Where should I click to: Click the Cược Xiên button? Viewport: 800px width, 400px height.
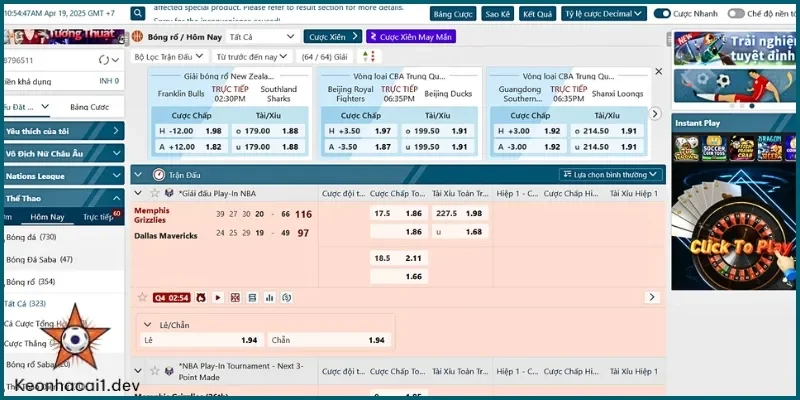[x=333, y=37]
